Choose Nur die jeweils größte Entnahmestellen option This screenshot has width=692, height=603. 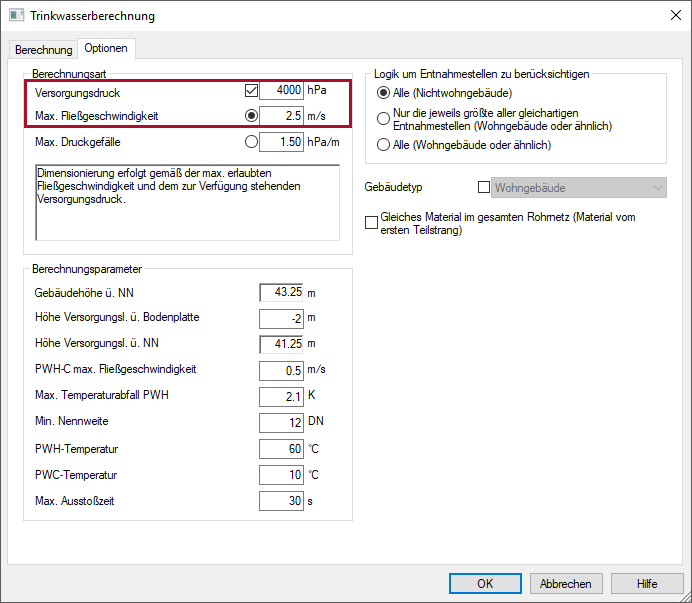(383, 118)
